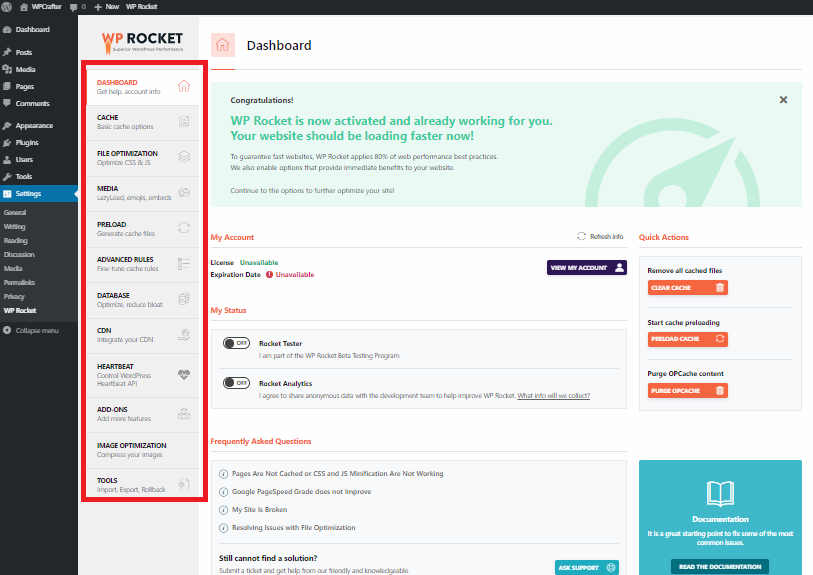The image size is (813, 575).
Task: Open Posts in WordPress sidebar
Action: pyautogui.click(x=23, y=52)
